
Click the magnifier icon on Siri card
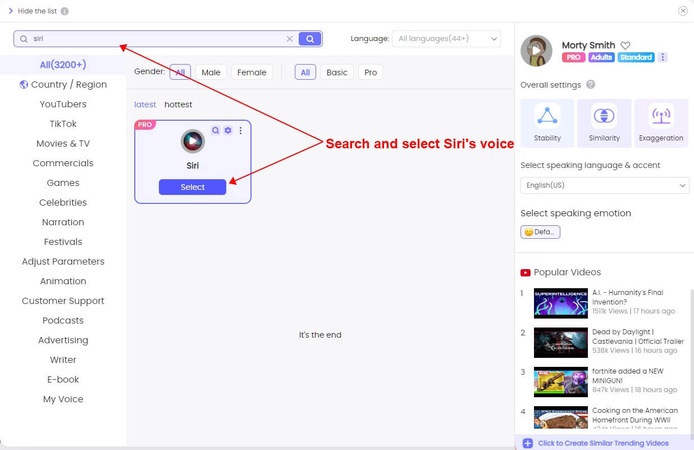tap(215, 130)
